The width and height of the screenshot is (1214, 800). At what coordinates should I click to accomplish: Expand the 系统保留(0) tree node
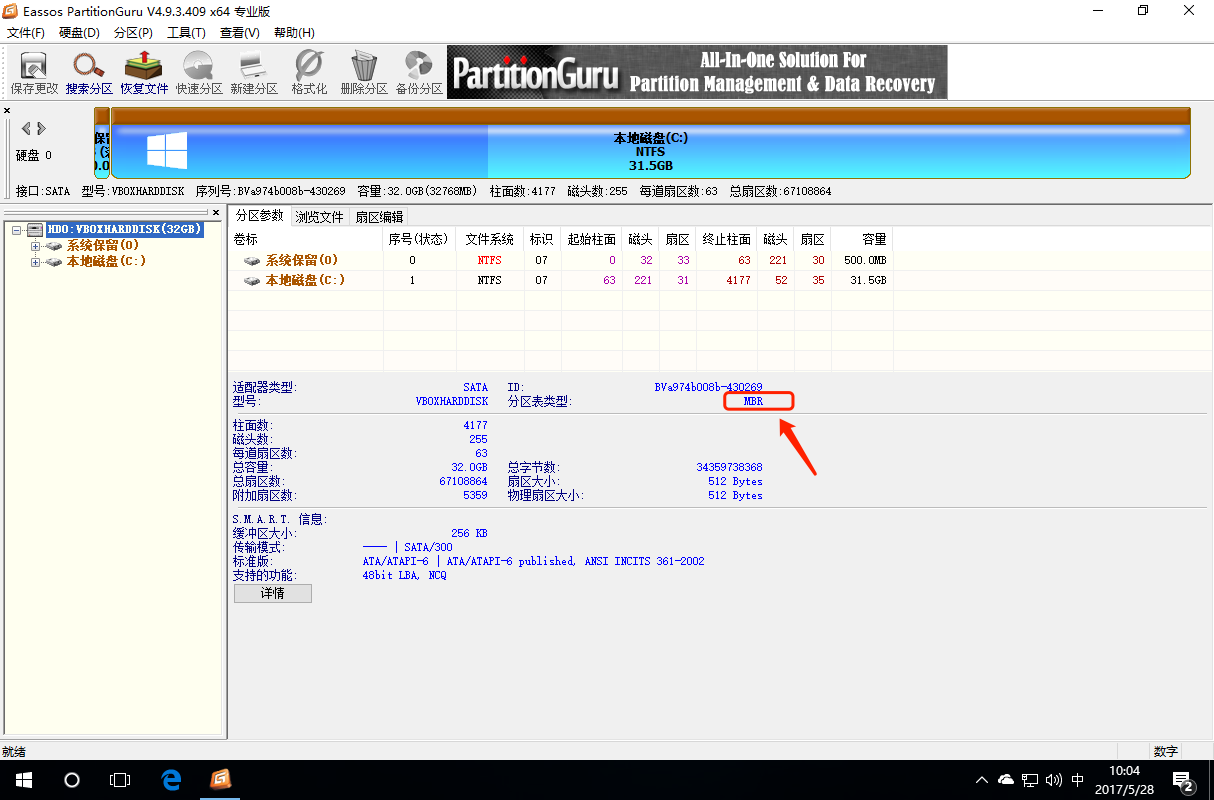click(x=36, y=246)
